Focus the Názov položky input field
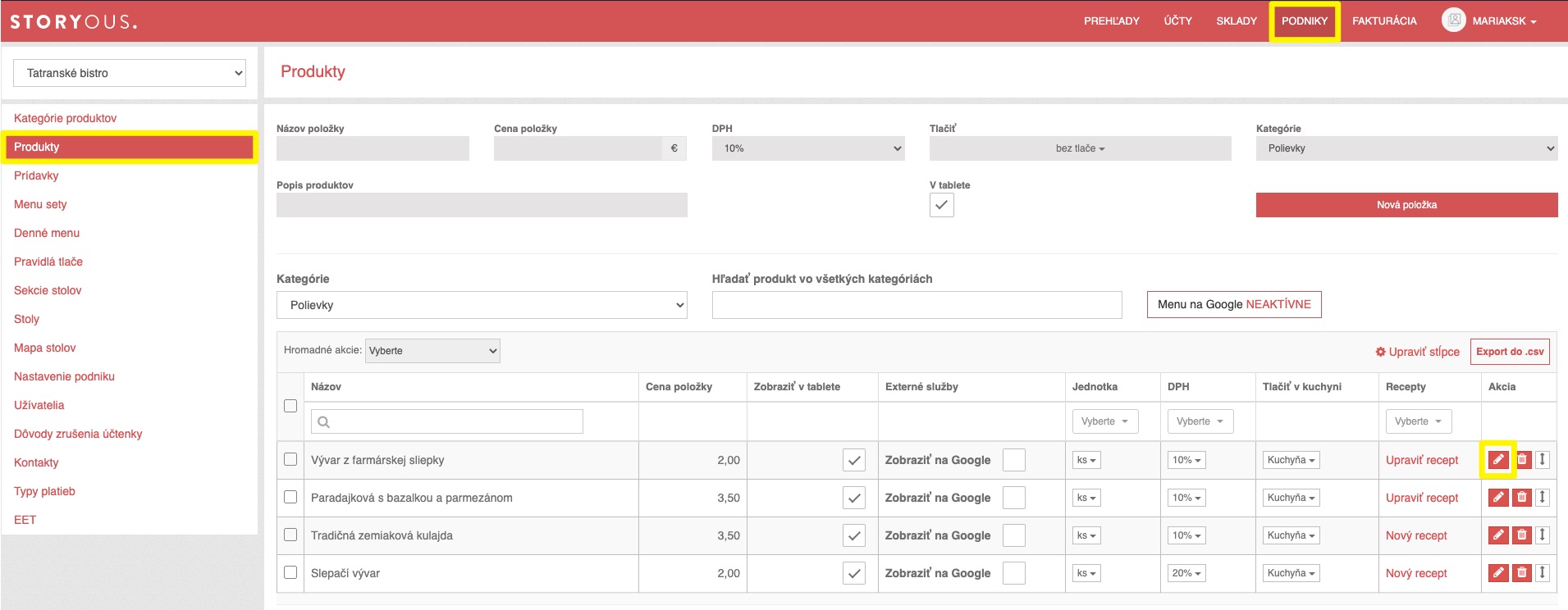This screenshot has width=1568, height=610. (x=373, y=148)
